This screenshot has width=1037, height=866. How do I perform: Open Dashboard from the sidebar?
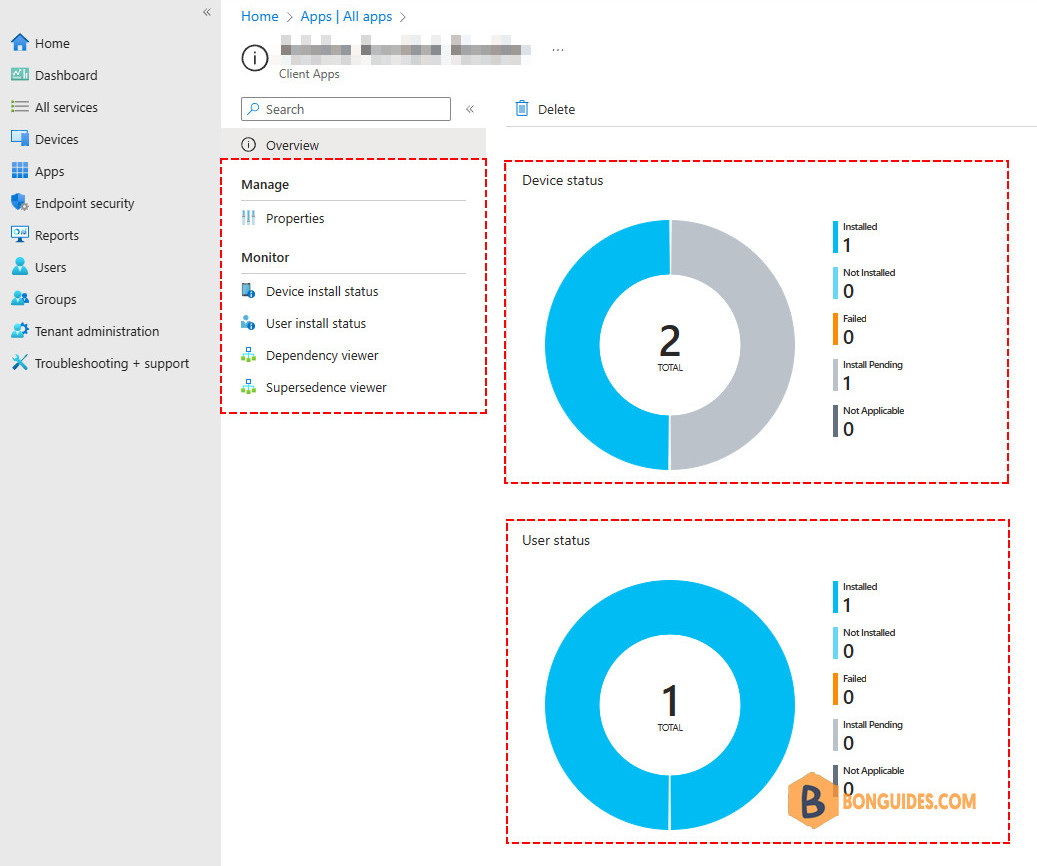click(65, 75)
